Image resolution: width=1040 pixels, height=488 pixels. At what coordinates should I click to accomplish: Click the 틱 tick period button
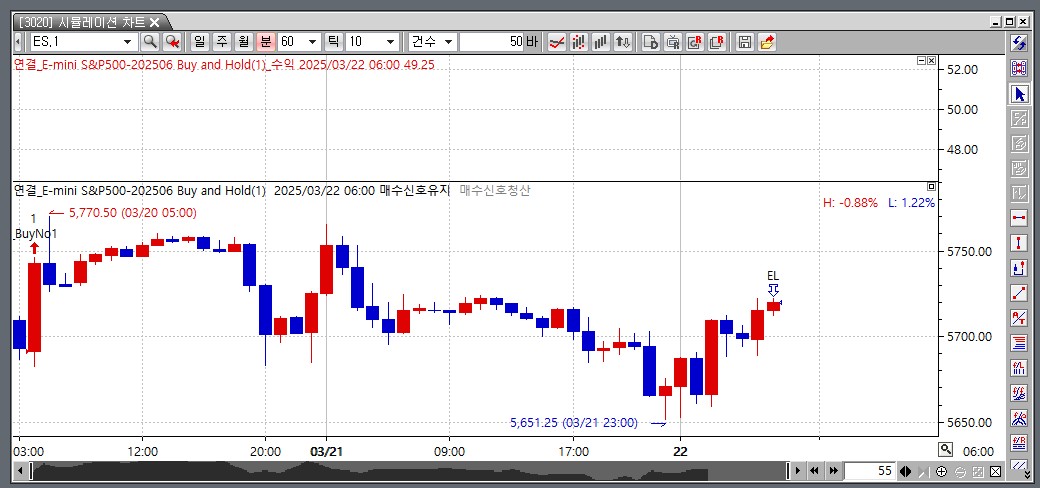[x=333, y=42]
